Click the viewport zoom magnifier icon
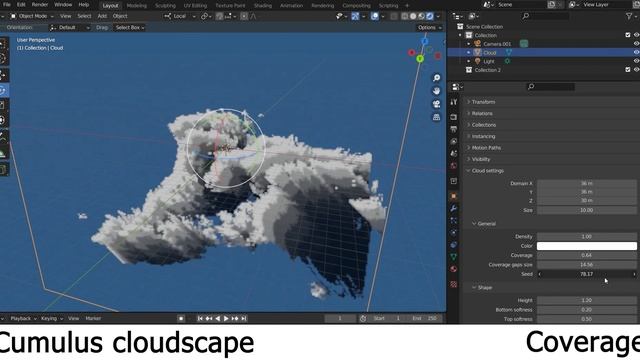The height and width of the screenshot is (360, 640). pyautogui.click(x=436, y=78)
